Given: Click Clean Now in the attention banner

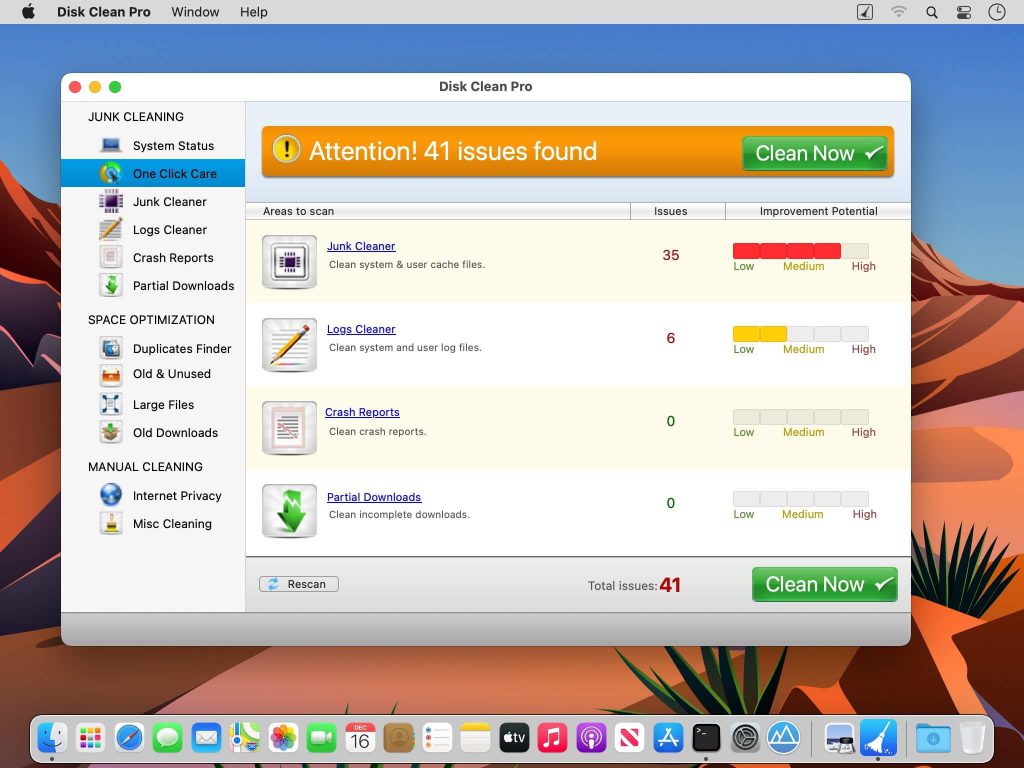Looking at the screenshot, I should pyautogui.click(x=814, y=153).
